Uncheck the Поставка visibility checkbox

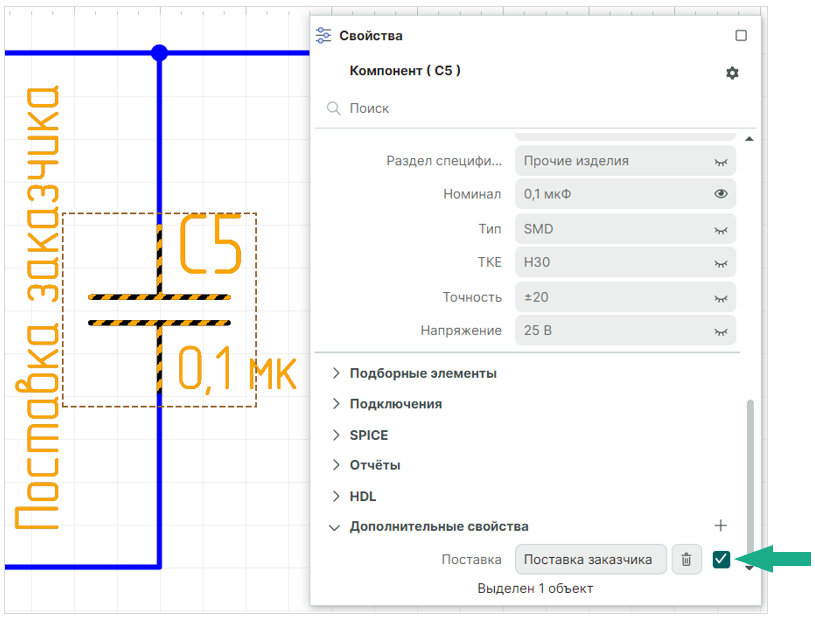(x=721, y=560)
